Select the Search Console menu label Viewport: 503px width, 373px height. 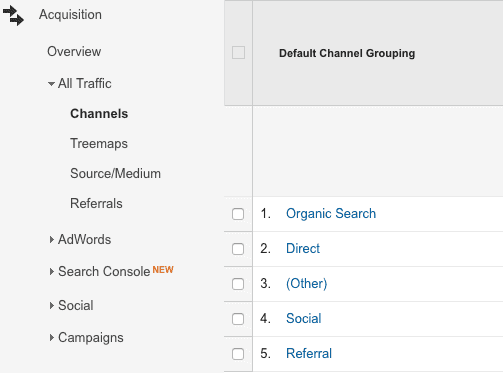[104, 272]
